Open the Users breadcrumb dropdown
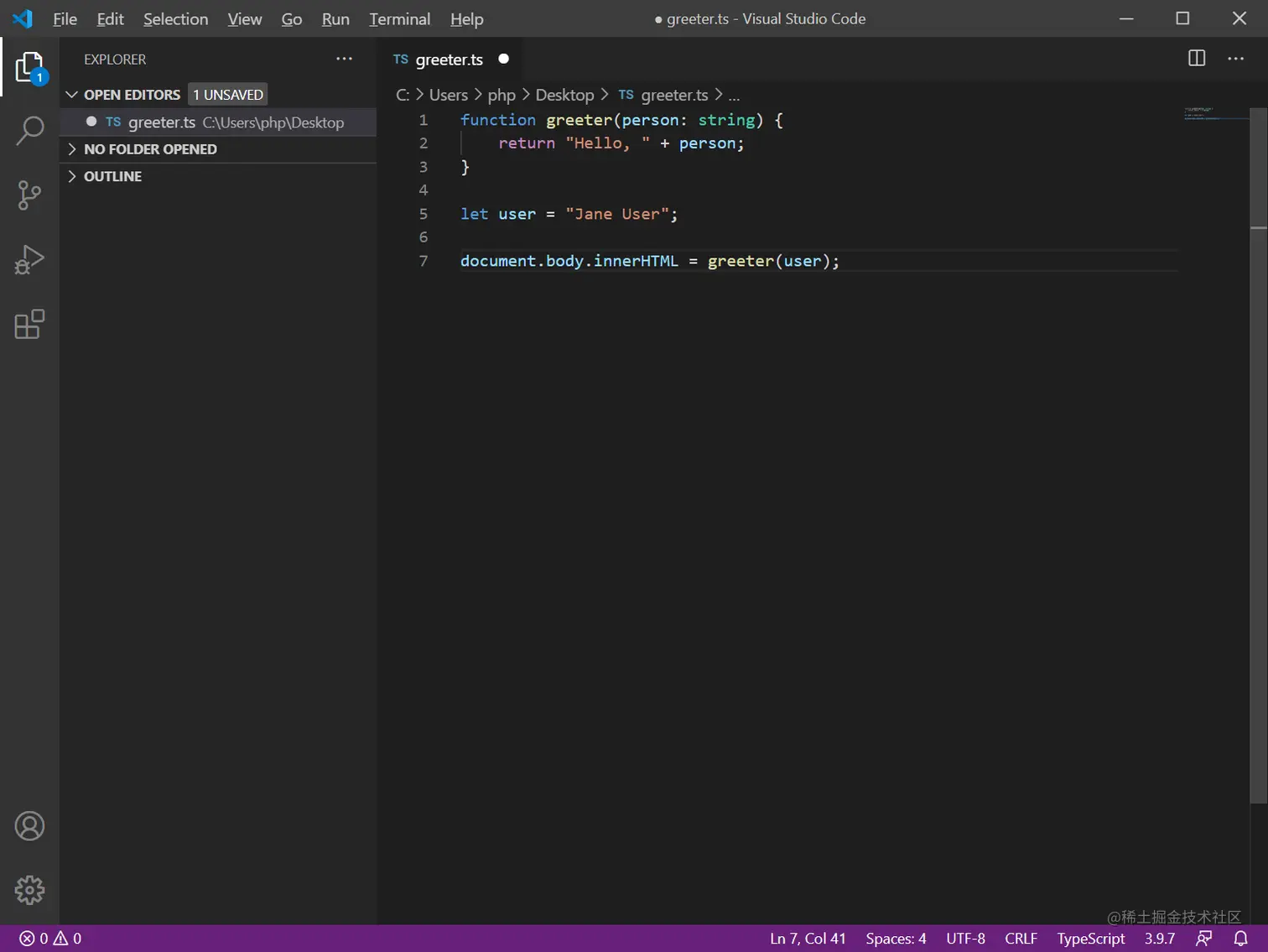This screenshot has width=1268, height=952. click(449, 95)
